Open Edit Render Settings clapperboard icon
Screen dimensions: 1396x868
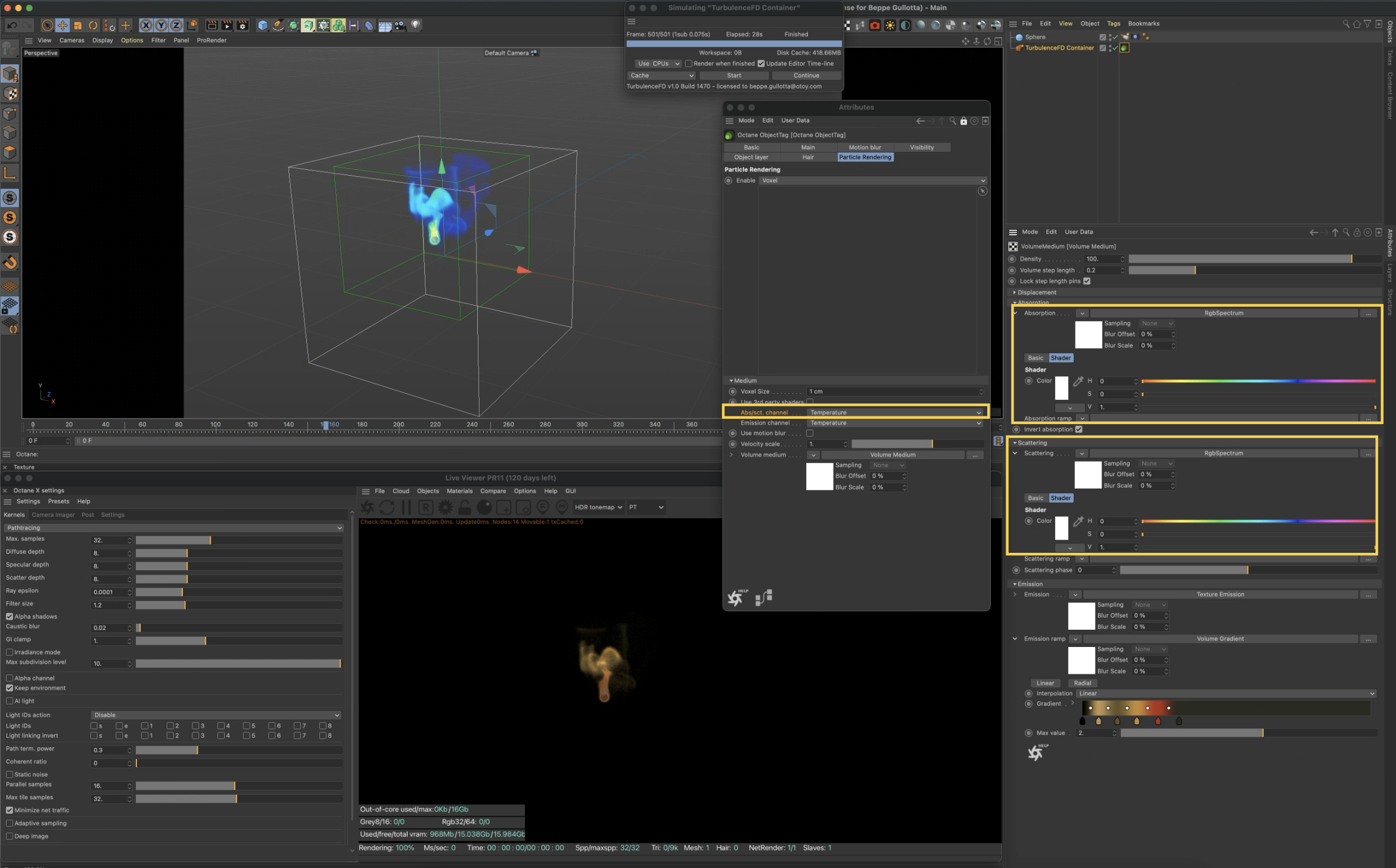click(x=242, y=25)
